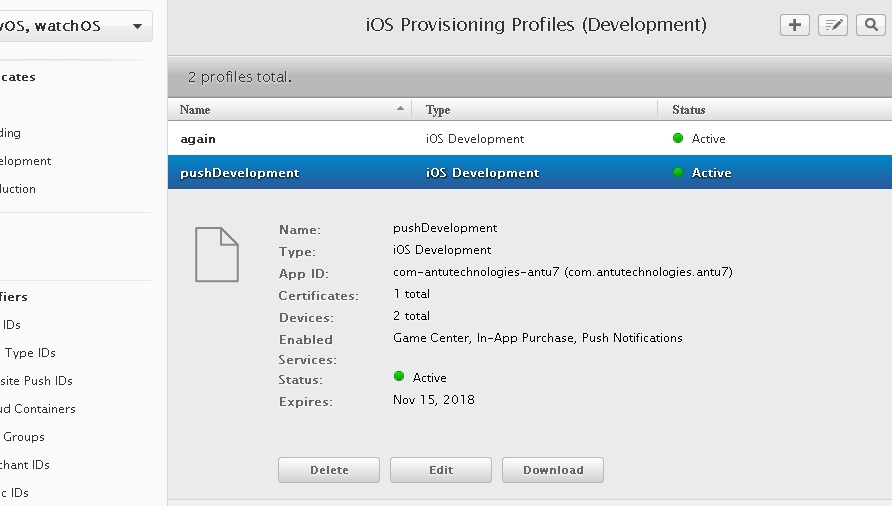Click the green Active dot in details
892x506 pixels.
(399, 377)
